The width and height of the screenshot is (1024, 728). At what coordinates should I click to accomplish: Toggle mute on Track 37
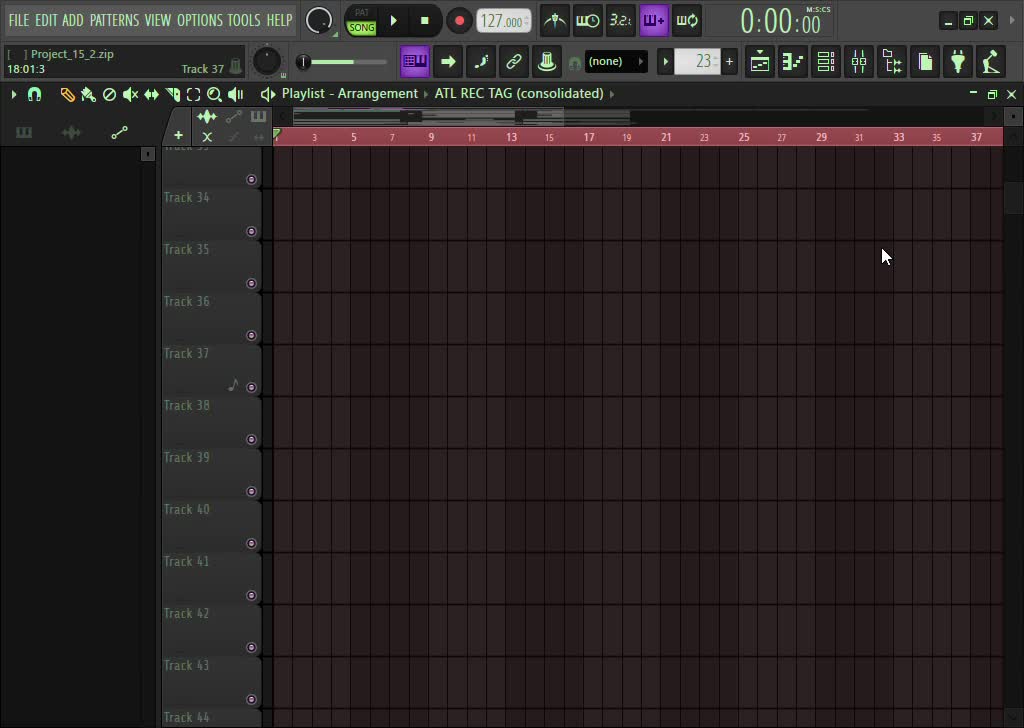tap(251, 387)
